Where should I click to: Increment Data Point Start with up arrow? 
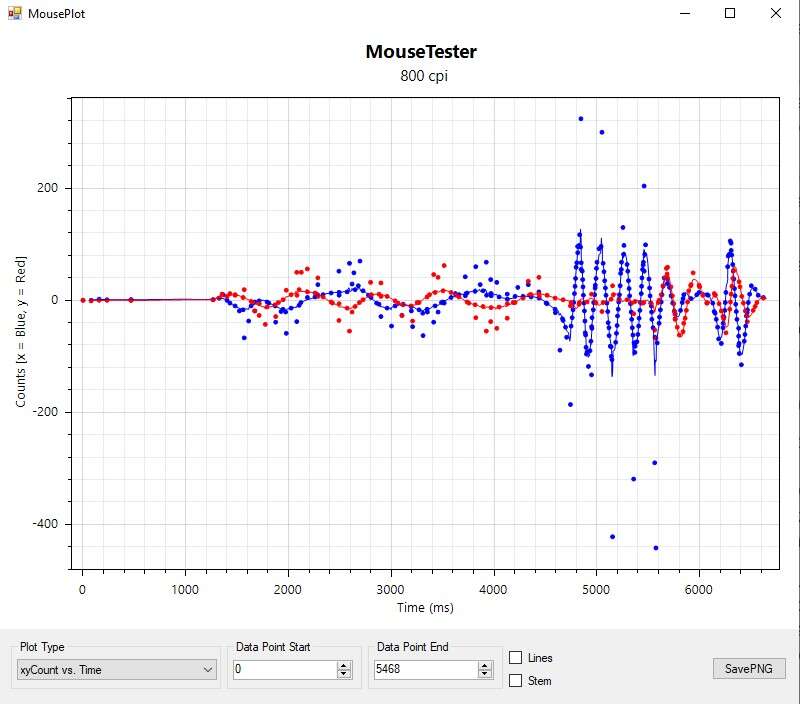[x=344, y=665]
